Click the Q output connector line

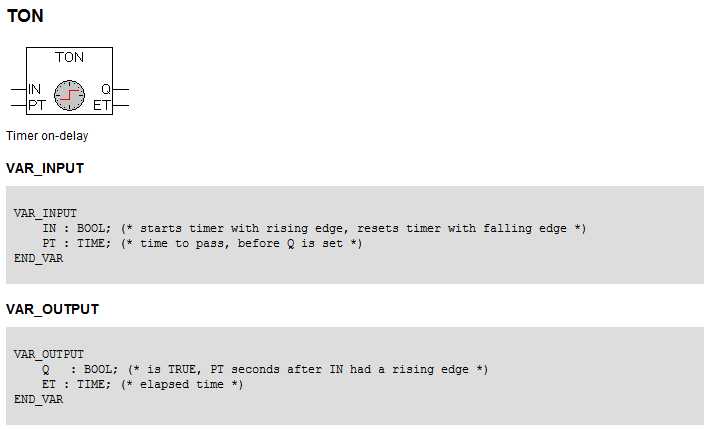tap(121, 89)
